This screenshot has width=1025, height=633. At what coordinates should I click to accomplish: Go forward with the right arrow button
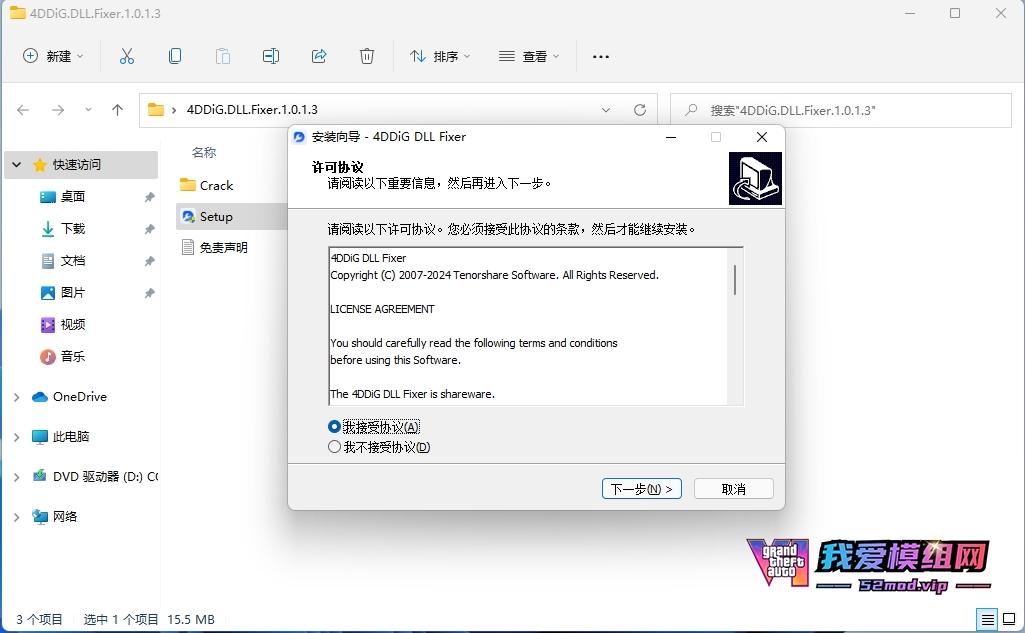tap(58, 110)
